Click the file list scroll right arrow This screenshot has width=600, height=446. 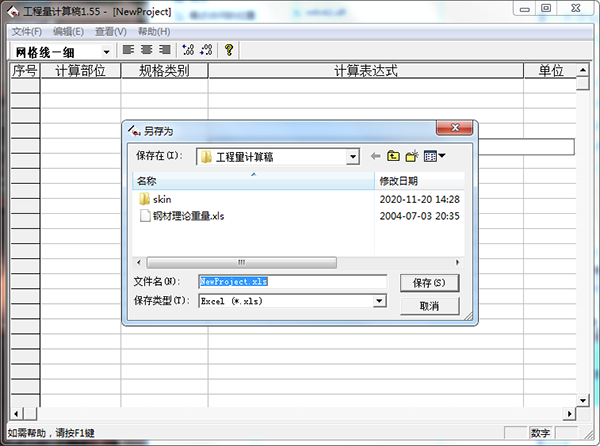pos(457,262)
